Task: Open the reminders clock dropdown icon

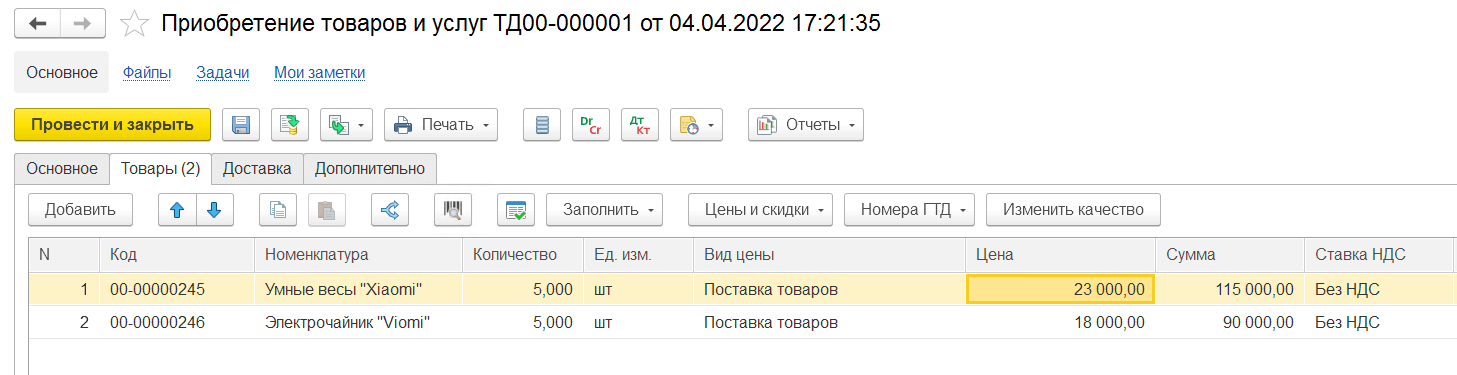Action: tap(696, 125)
